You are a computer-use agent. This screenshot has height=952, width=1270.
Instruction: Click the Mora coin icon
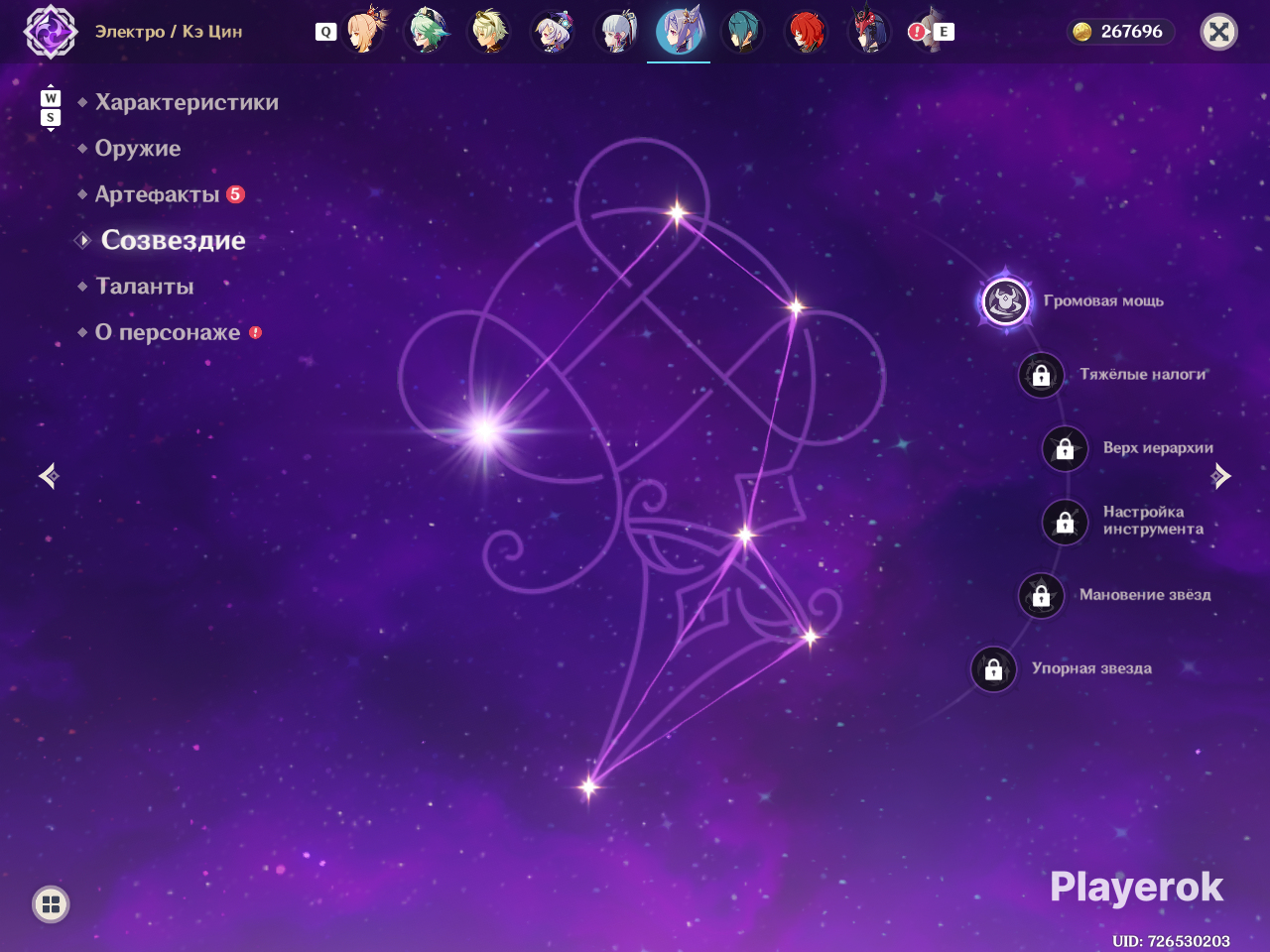click(1082, 32)
